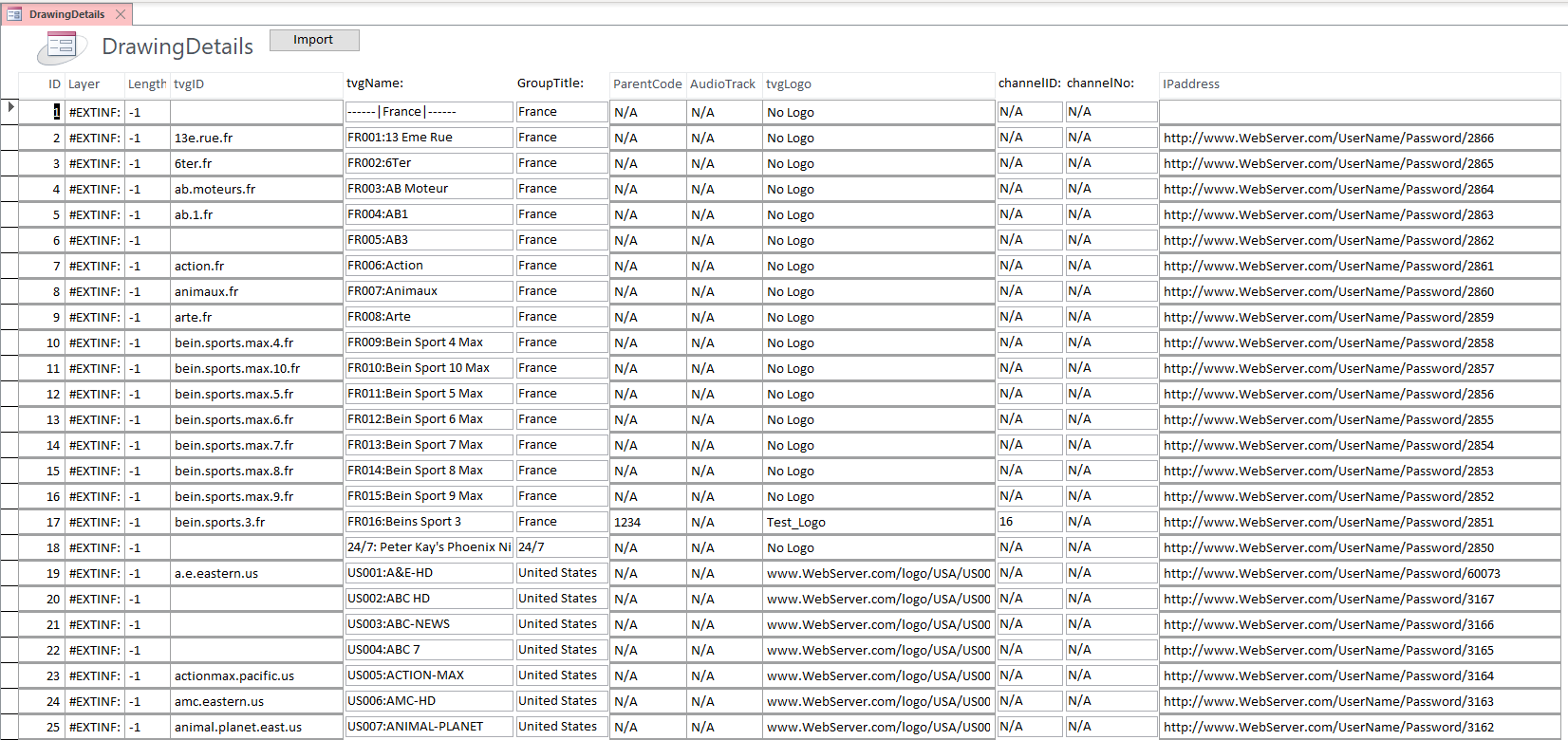Screen dimensions: 1568x740
Task: Edit the tvgName field "------|France|------"
Action: click(x=429, y=112)
